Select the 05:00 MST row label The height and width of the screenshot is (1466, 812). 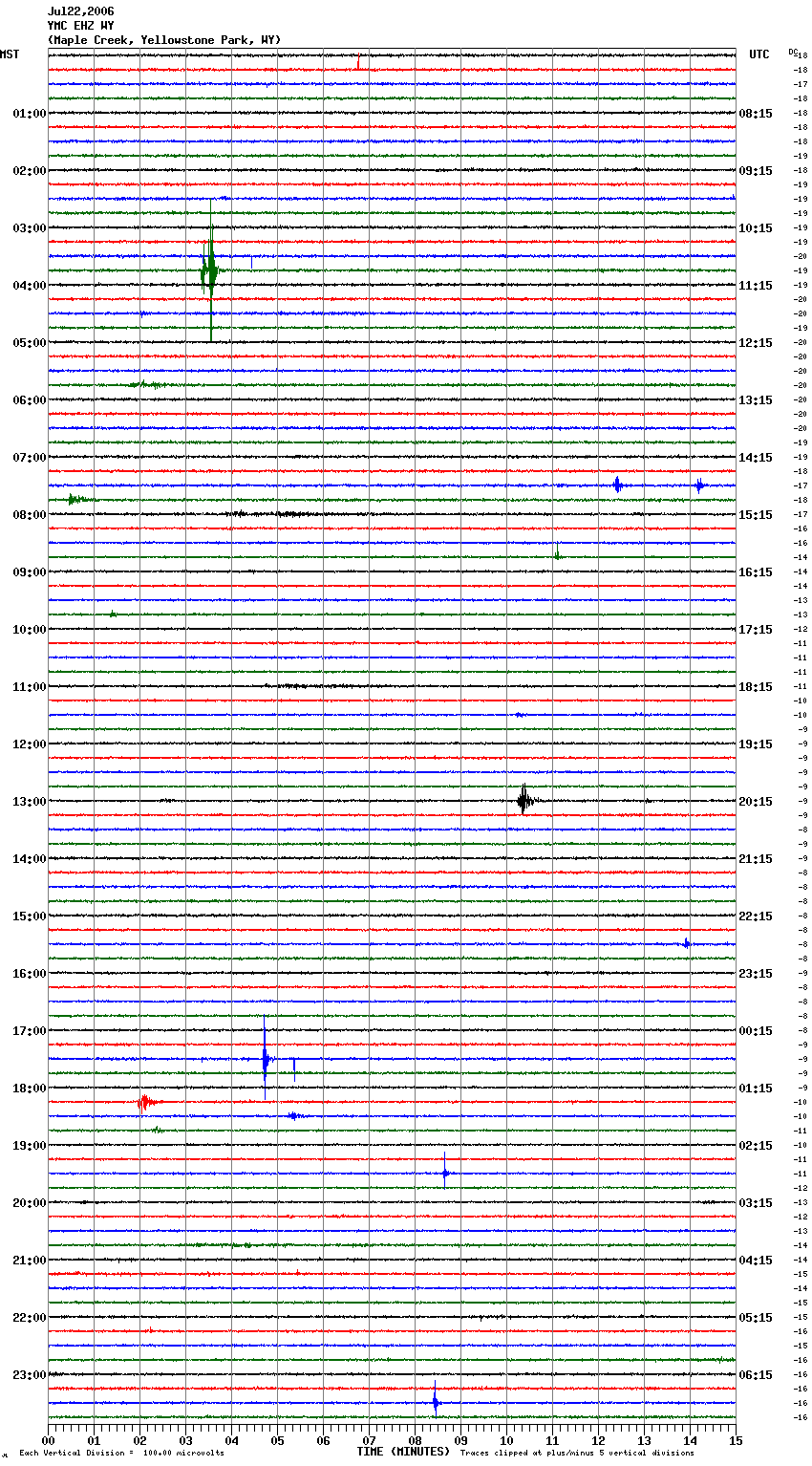(30, 342)
